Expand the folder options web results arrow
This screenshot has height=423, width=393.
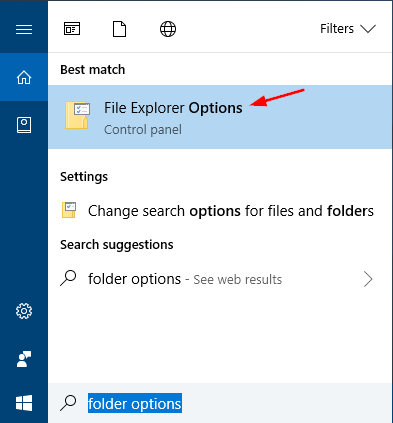(368, 279)
